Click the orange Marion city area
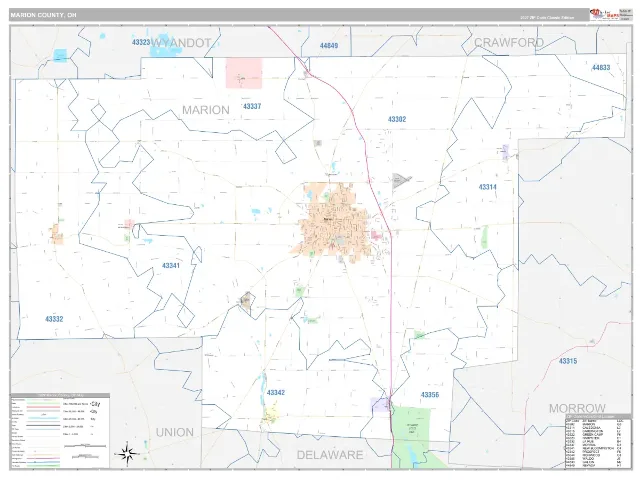 click(x=334, y=221)
